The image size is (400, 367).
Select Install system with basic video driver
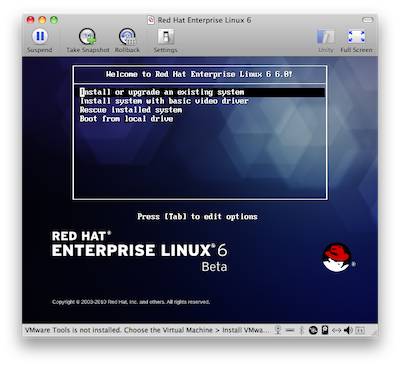(x=164, y=101)
